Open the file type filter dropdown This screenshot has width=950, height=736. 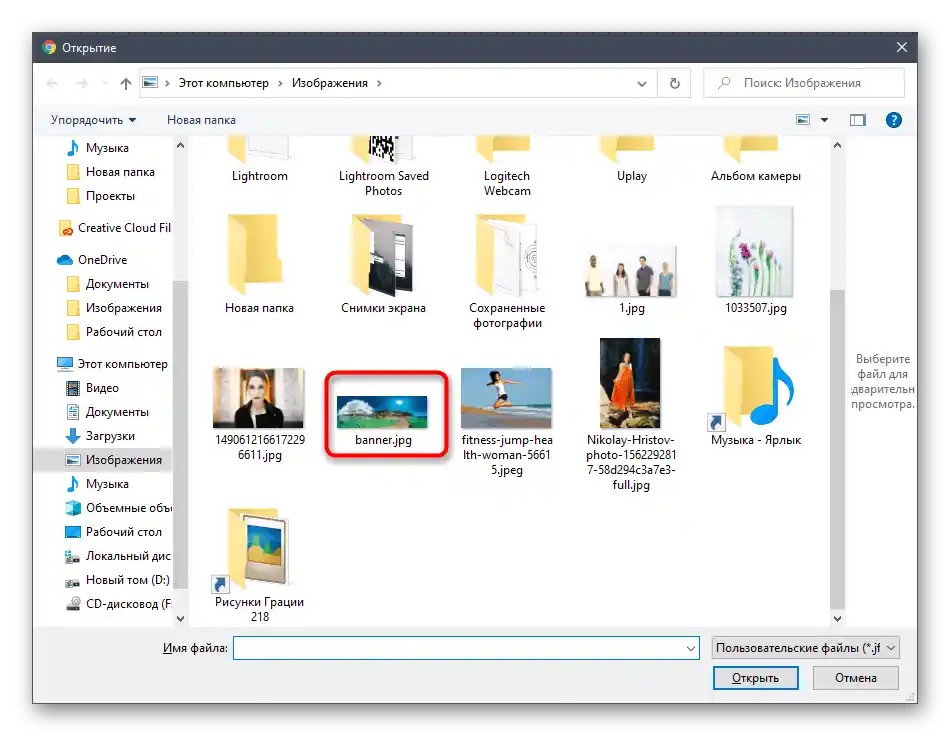(x=805, y=648)
